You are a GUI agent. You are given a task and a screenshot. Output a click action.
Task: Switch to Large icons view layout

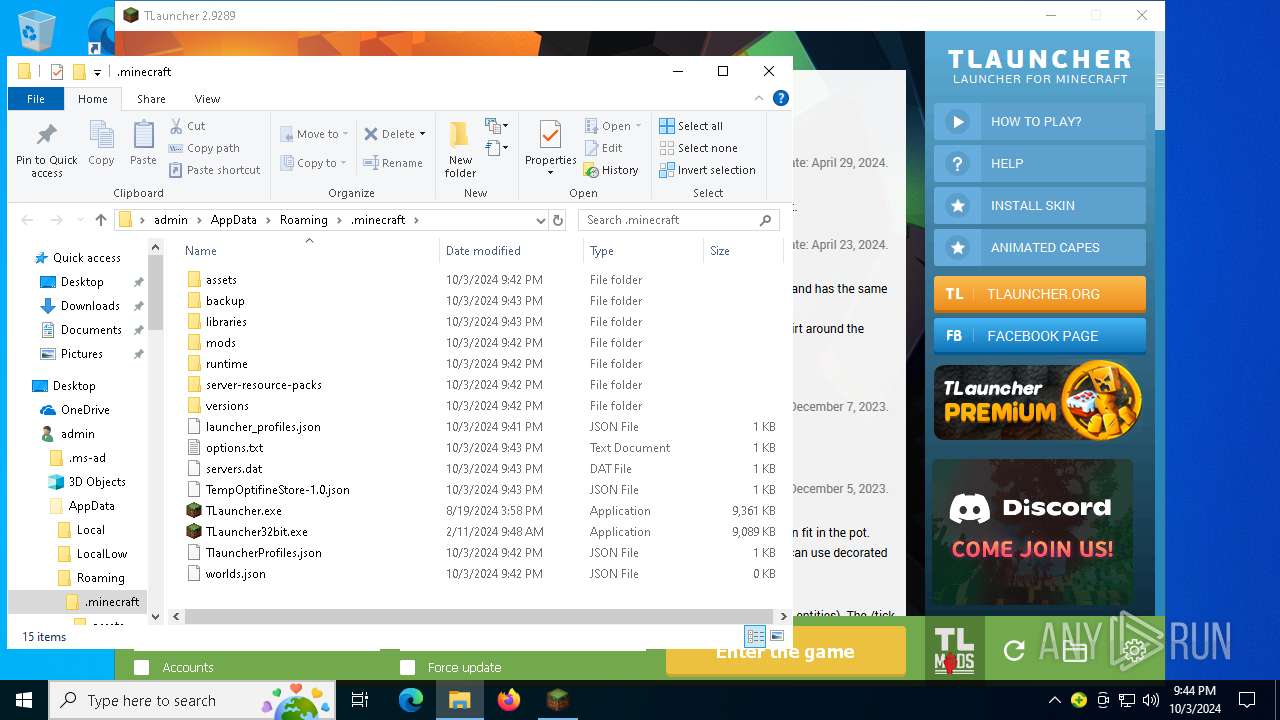(x=777, y=636)
